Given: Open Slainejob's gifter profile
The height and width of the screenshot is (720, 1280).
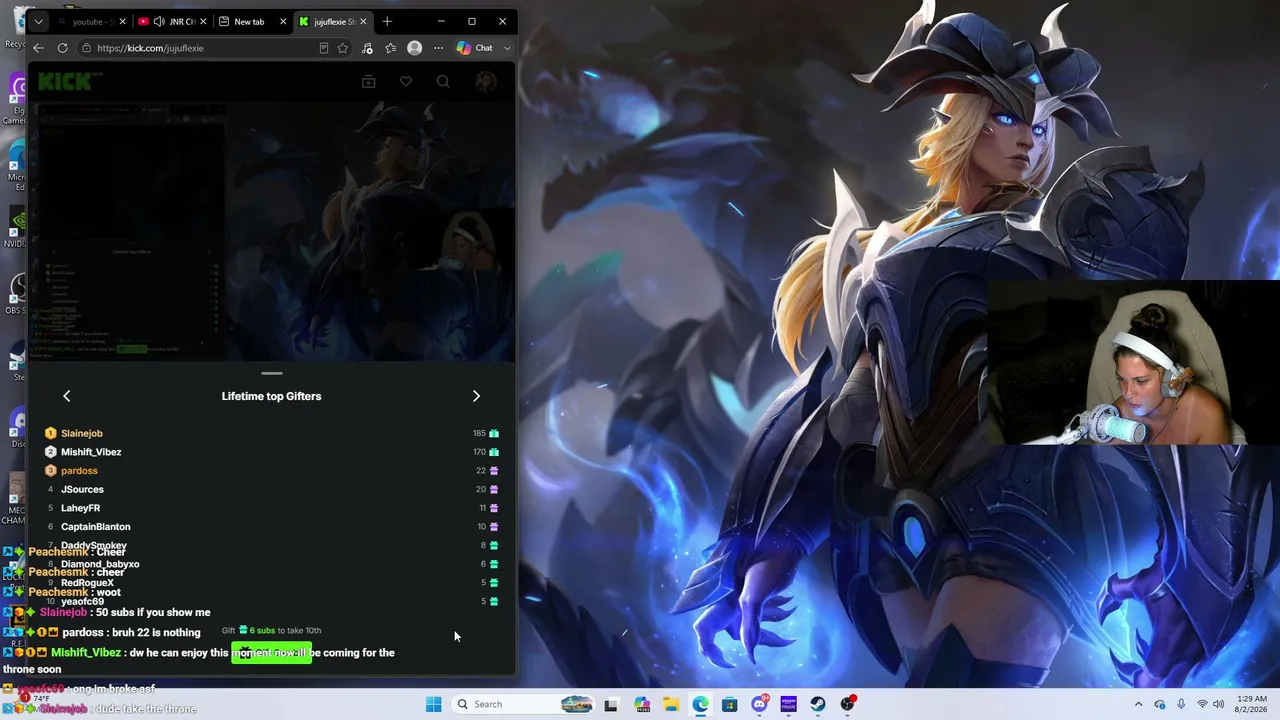Looking at the screenshot, I should point(82,433).
